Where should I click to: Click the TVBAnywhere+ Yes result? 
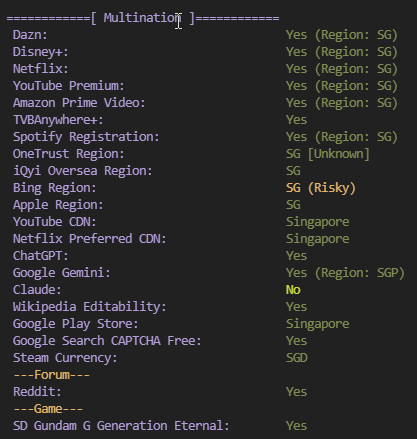(x=296, y=120)
